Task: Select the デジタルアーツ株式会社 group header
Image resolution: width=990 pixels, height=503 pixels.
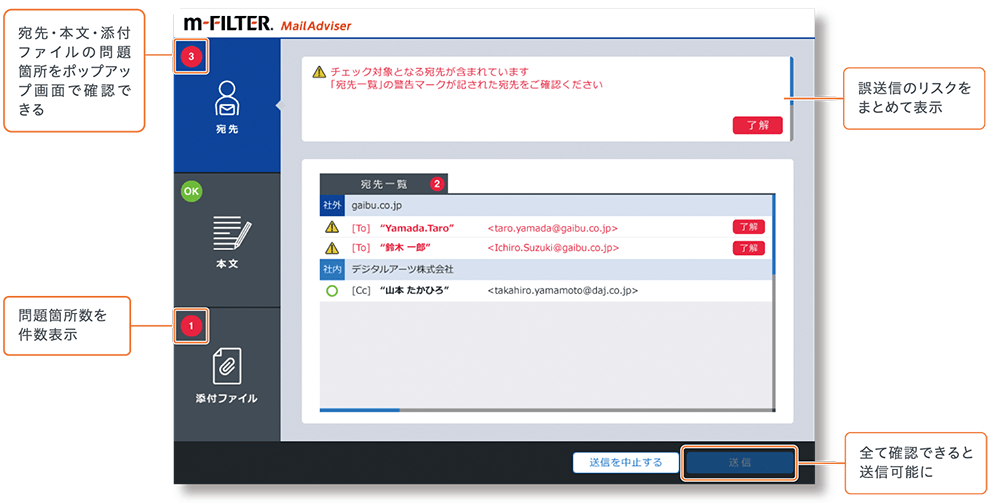Action: 547,269
